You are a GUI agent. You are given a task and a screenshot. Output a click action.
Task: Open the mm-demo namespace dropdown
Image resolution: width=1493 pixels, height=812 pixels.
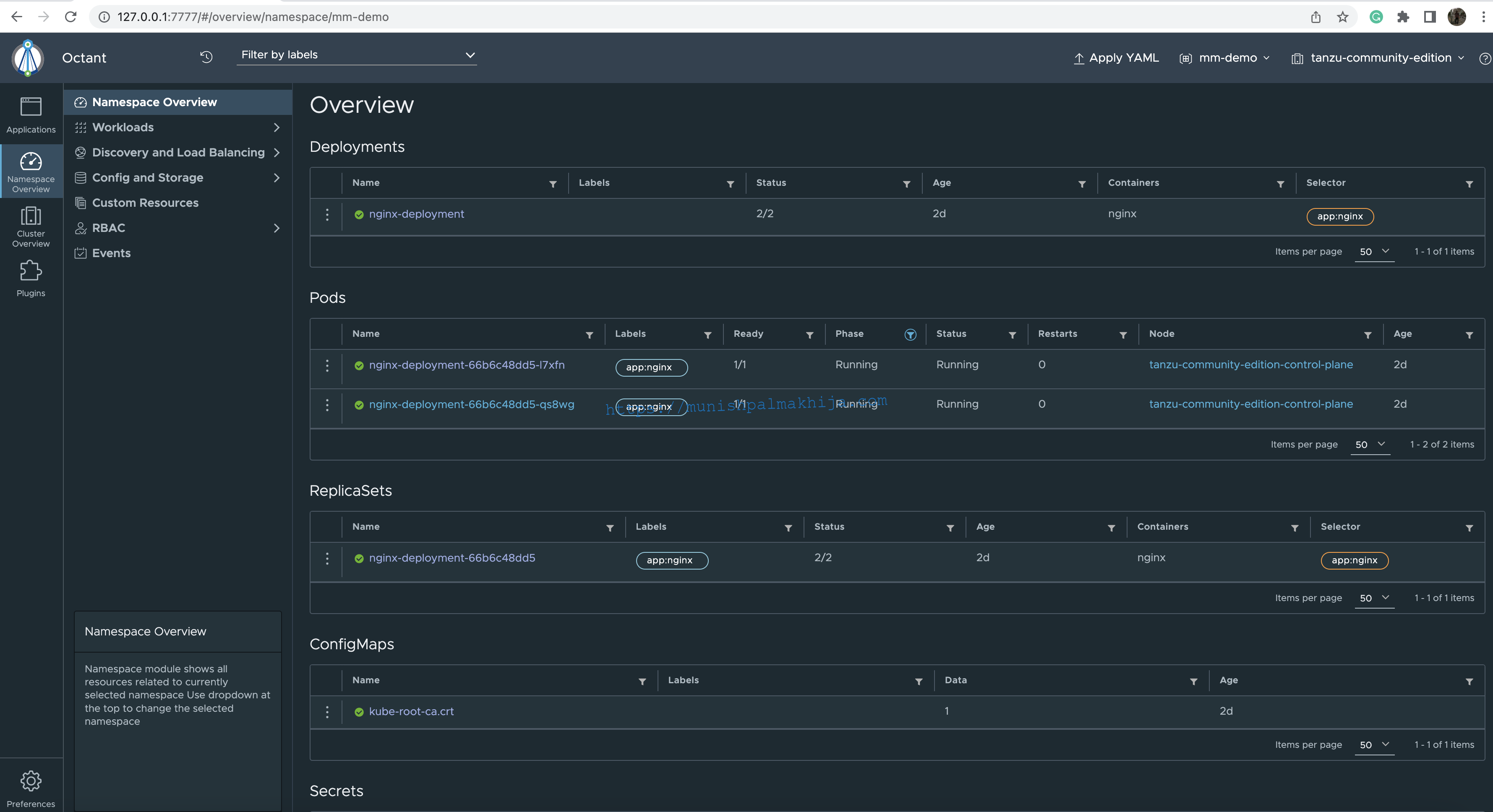coord(1224,58)
